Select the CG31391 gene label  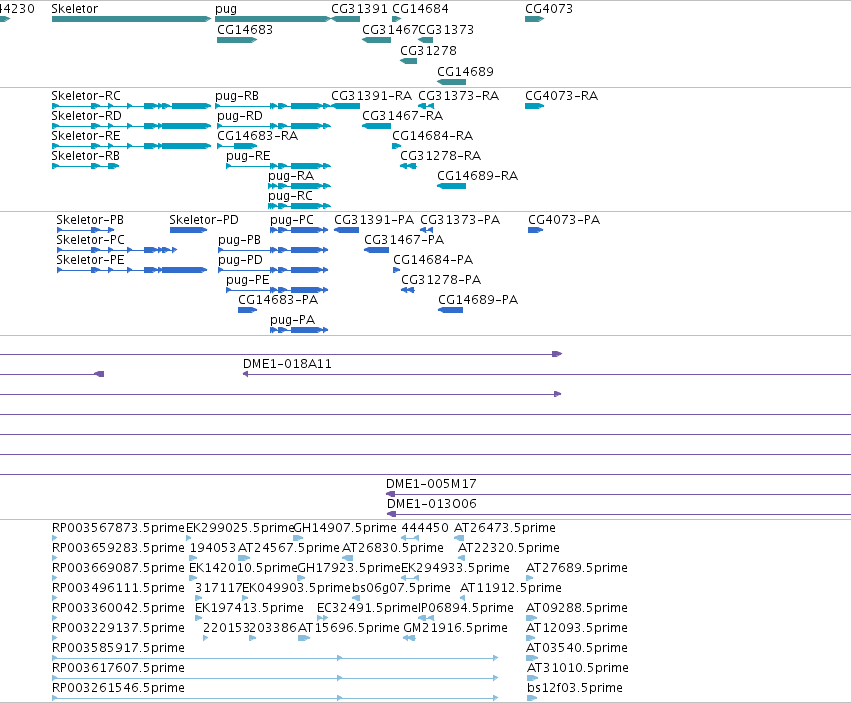[359, 9]
